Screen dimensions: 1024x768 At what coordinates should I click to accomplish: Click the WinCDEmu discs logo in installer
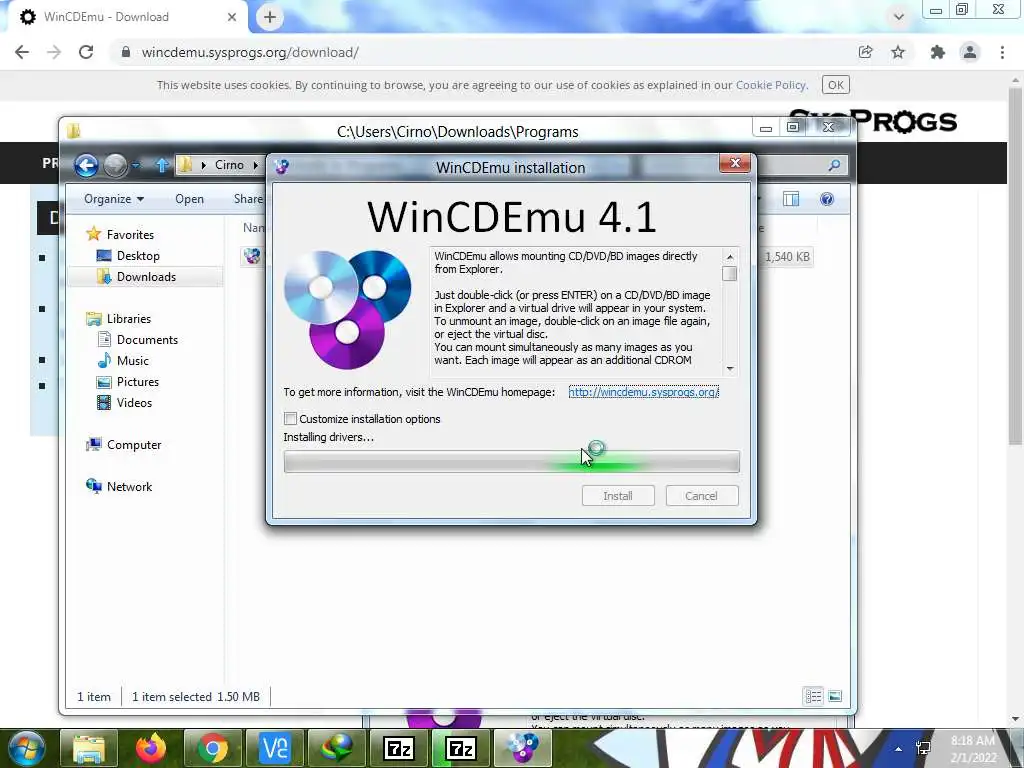(x=347, y=308)
